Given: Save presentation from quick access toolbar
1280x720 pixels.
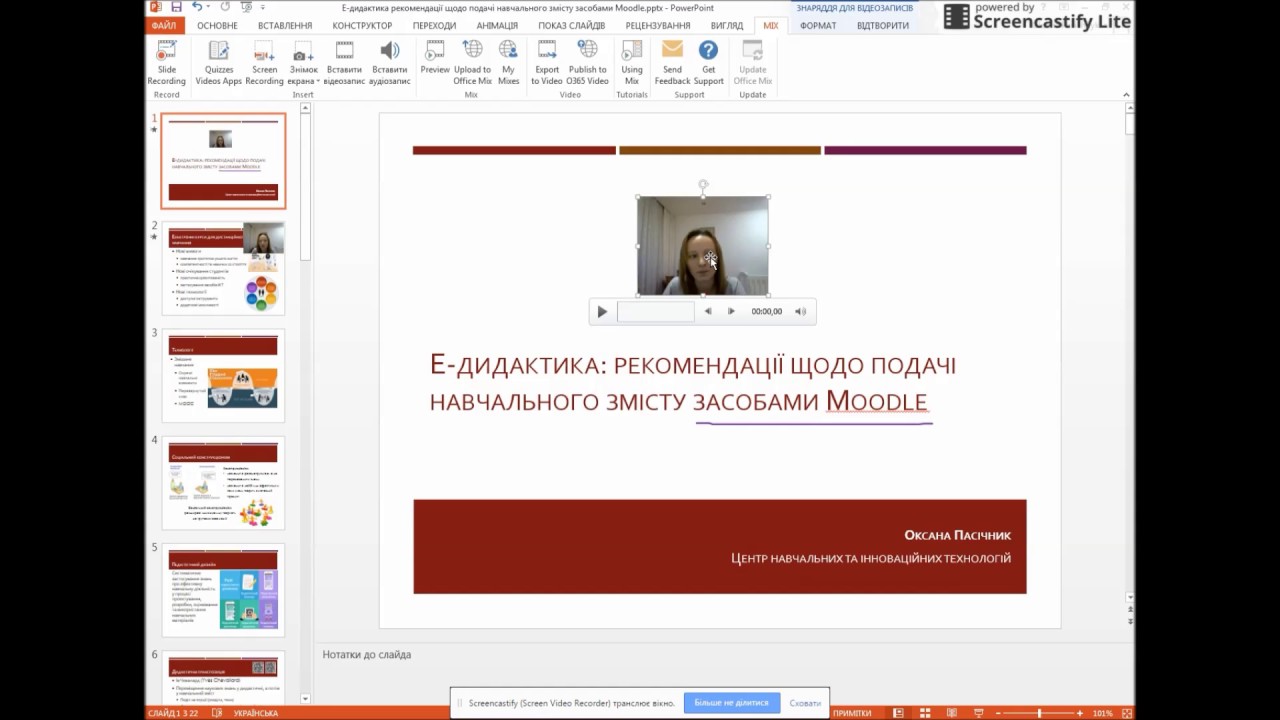Looking at the screenshot, I should (x=177, y=7).
